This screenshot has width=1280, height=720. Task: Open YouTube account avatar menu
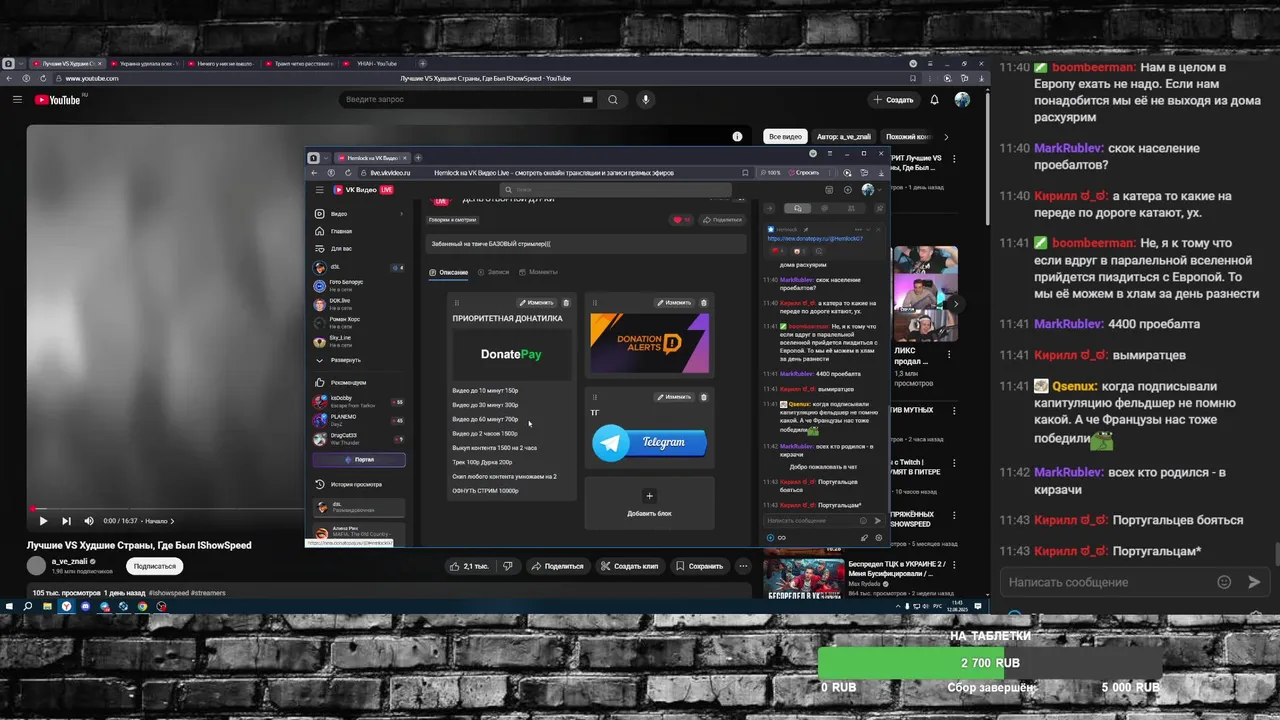click(962, 100)
